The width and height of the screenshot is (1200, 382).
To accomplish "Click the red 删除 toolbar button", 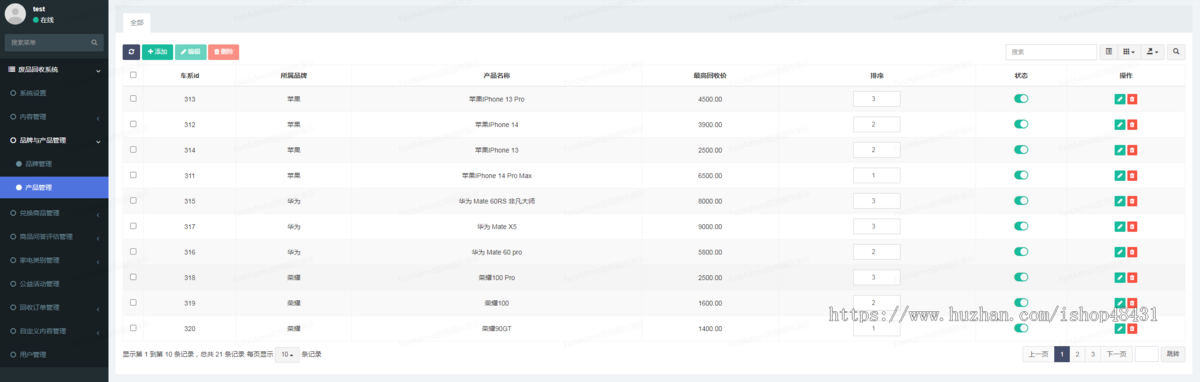I will (224, 51).
